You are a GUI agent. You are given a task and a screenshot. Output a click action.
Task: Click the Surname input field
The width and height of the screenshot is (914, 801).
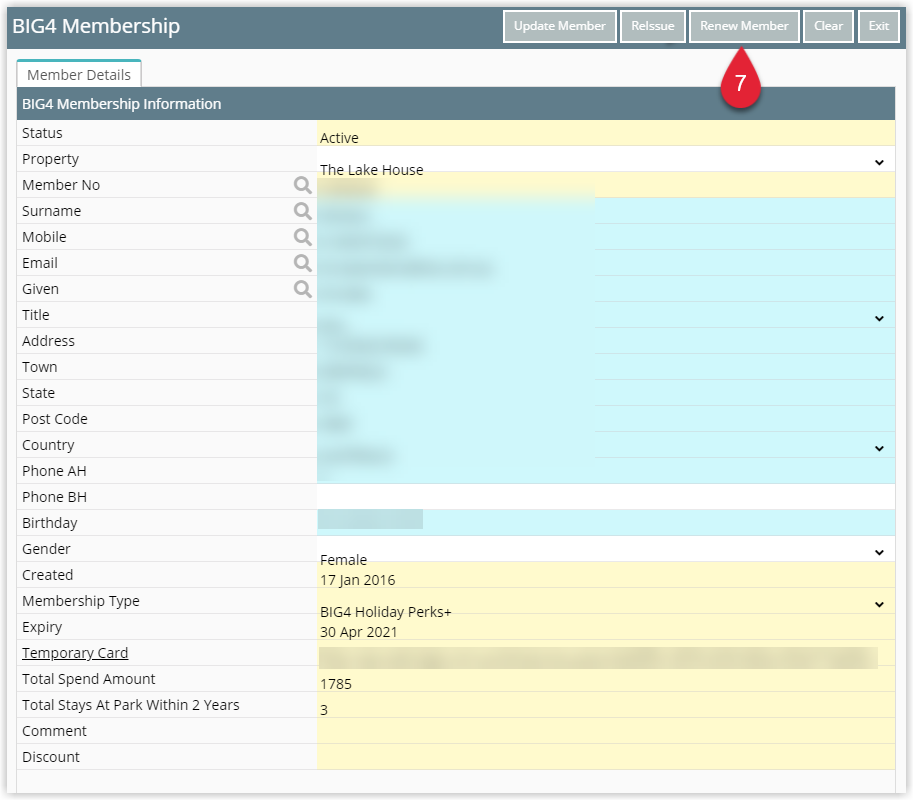point(606,211)
